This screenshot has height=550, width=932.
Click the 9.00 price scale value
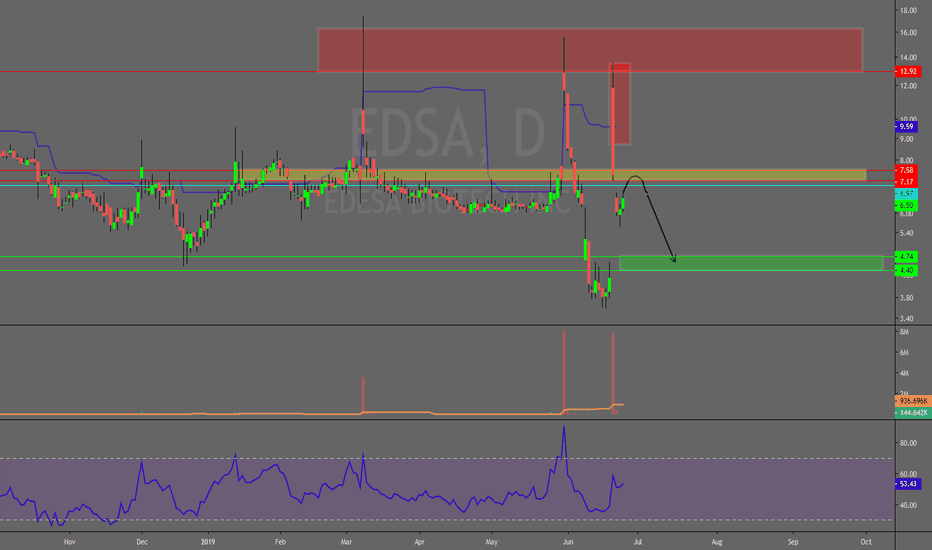click(906, 139)
